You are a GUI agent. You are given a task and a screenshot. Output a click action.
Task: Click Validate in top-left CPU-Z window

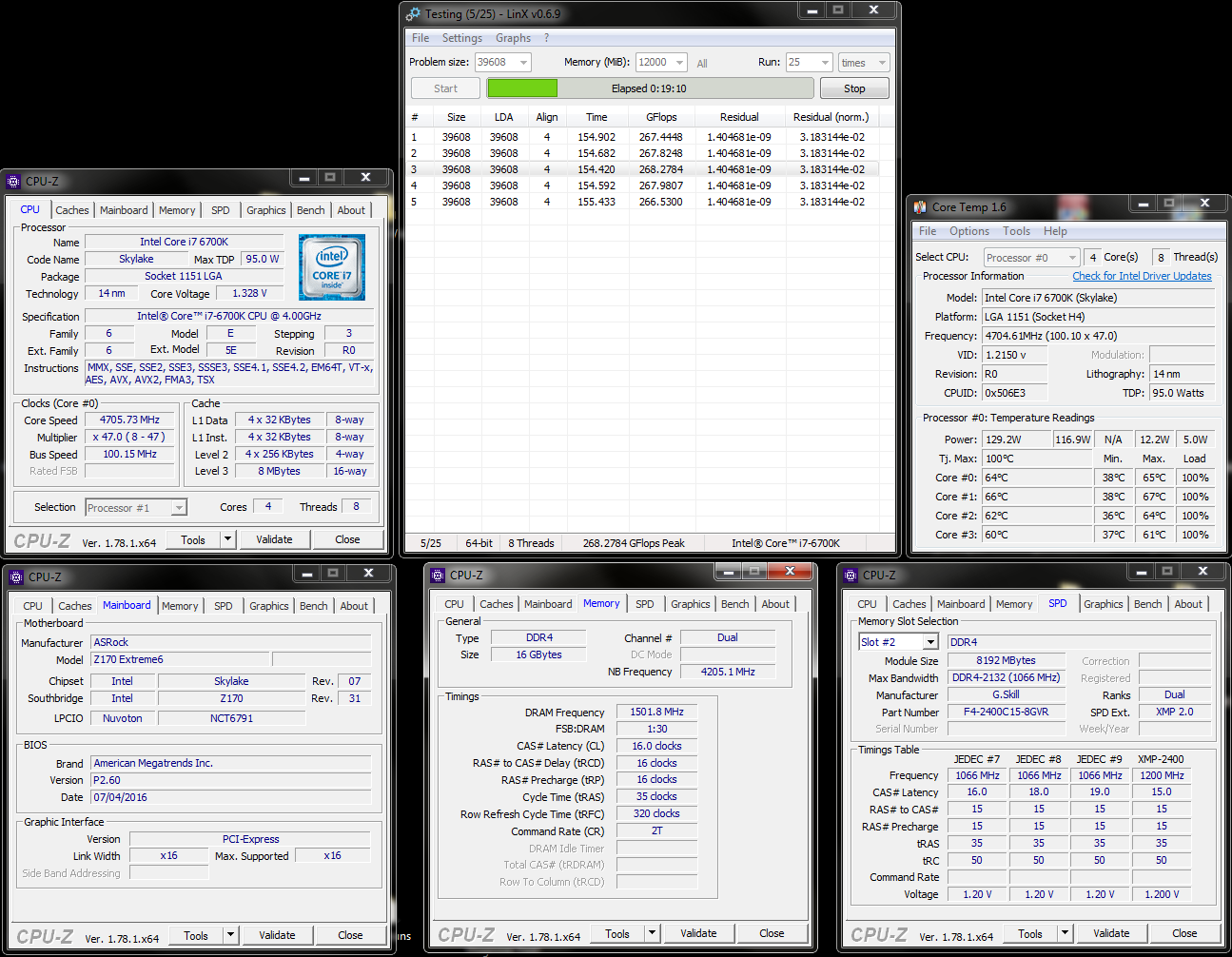[x=274, y=539]
